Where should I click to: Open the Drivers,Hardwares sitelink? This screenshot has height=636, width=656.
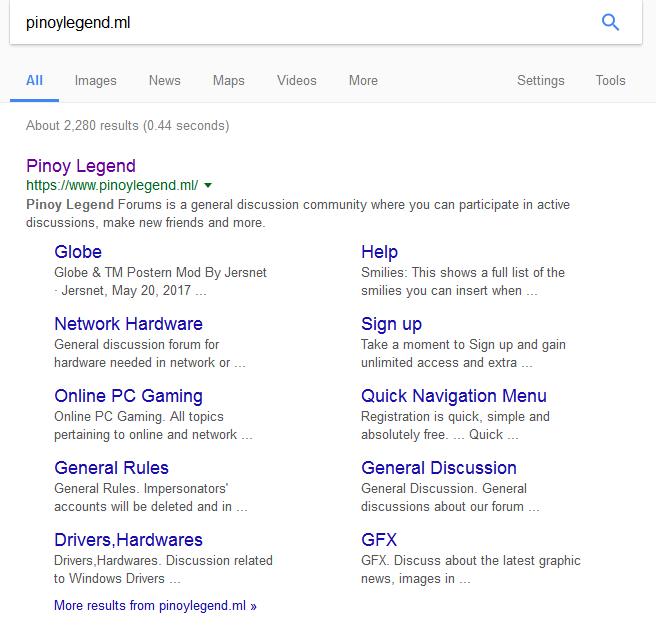(x=128, y=540)
